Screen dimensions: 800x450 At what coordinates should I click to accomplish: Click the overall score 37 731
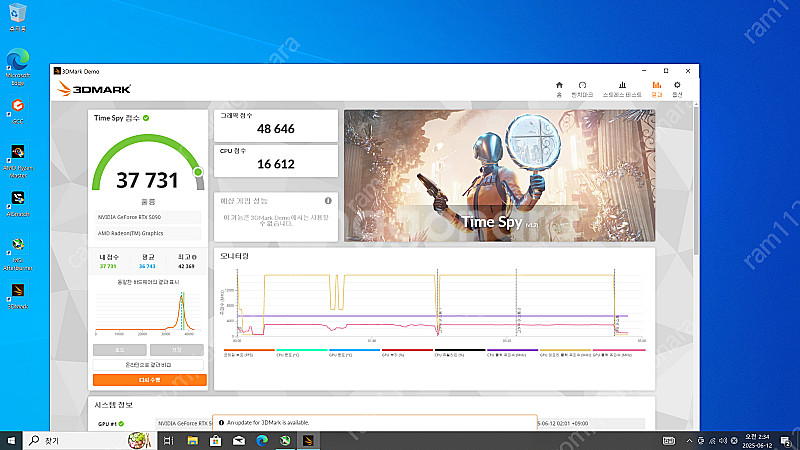pyautogui.click(x=147, y=181)
